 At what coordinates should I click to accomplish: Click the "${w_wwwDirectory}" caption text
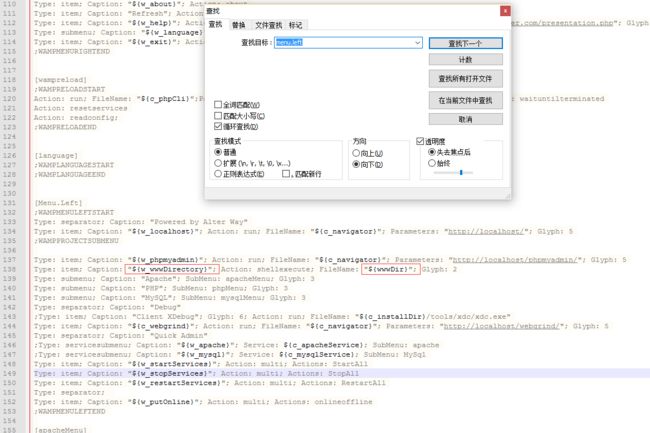click(170, 269)
